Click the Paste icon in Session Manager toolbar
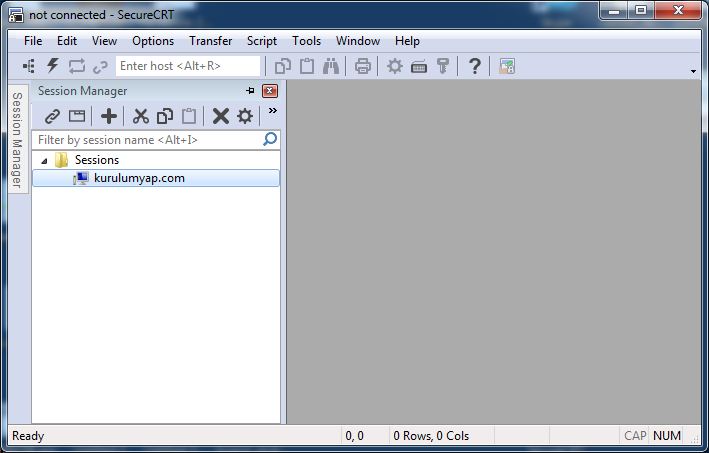Viewport: 709px width, 453px height. pyautogui.click(x=189, y=116)
